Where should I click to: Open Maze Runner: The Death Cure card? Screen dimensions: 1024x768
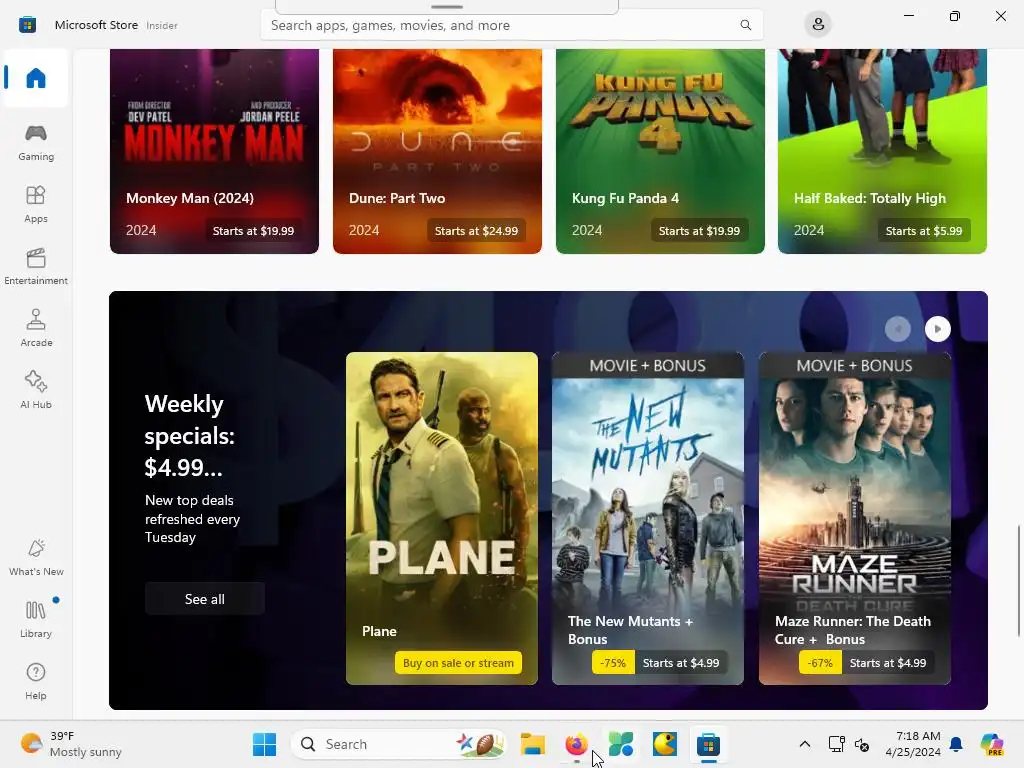tap(854, 518)
